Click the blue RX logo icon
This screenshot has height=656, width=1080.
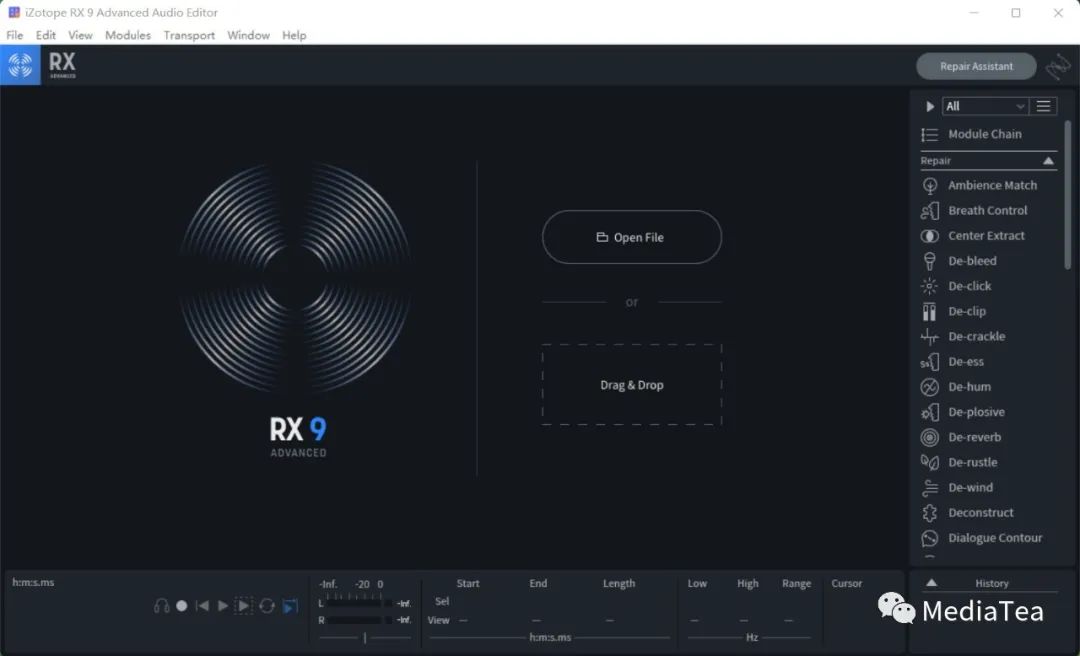[x=20, y=65]
